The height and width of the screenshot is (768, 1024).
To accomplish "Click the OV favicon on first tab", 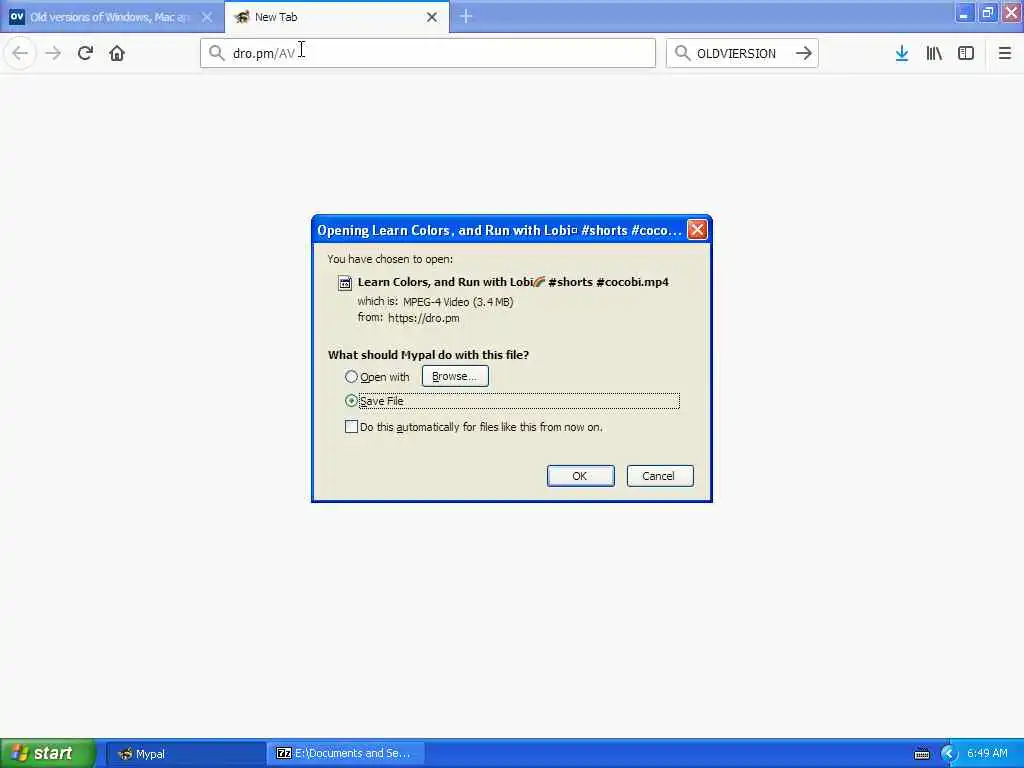I will pyautogui.click(x=16, y=17).
